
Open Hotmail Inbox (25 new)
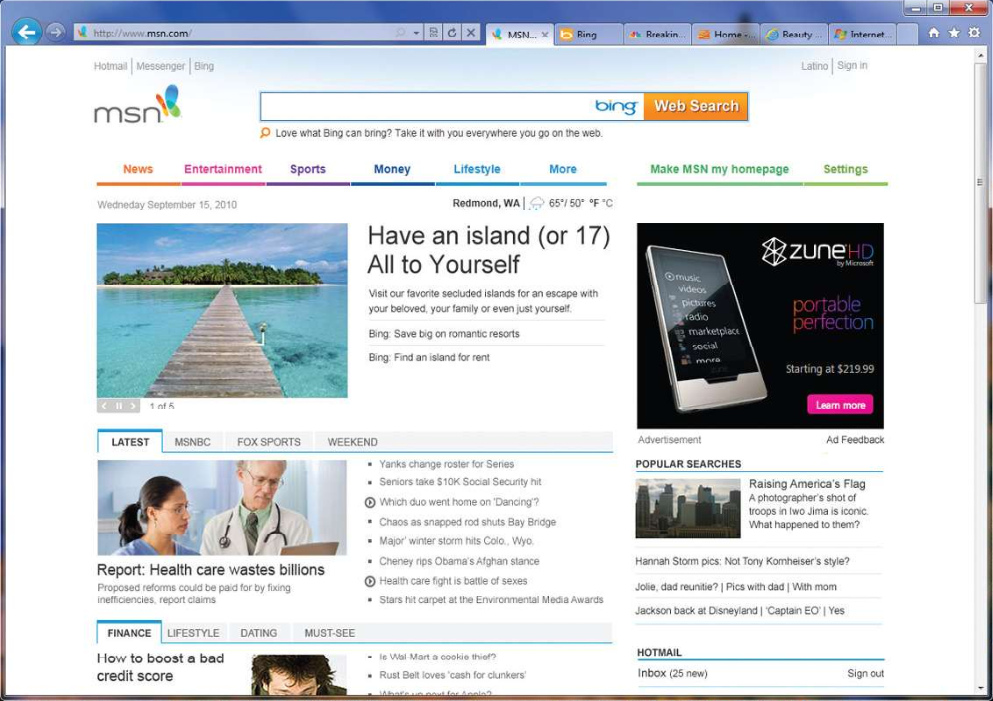[x=673, y=673]
